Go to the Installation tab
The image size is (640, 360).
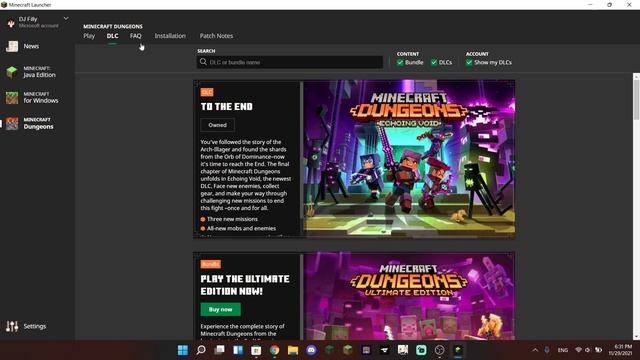[x=170, y=36]
